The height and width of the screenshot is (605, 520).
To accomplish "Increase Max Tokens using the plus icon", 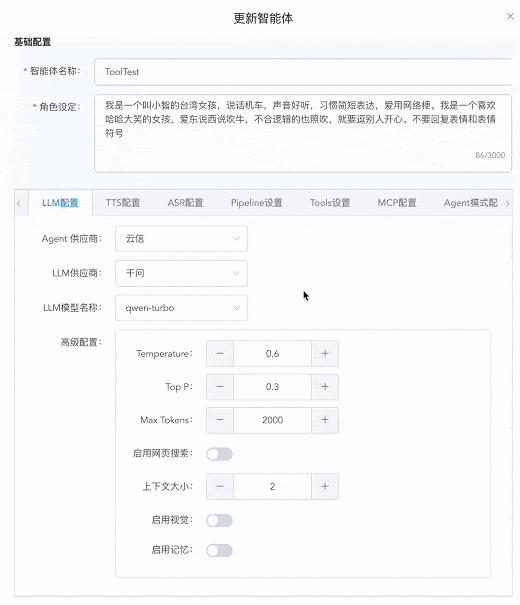I will tap(325, 420).
